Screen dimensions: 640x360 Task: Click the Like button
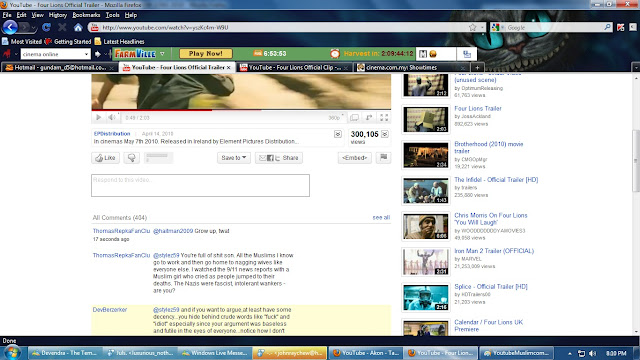tap(105, 158)
